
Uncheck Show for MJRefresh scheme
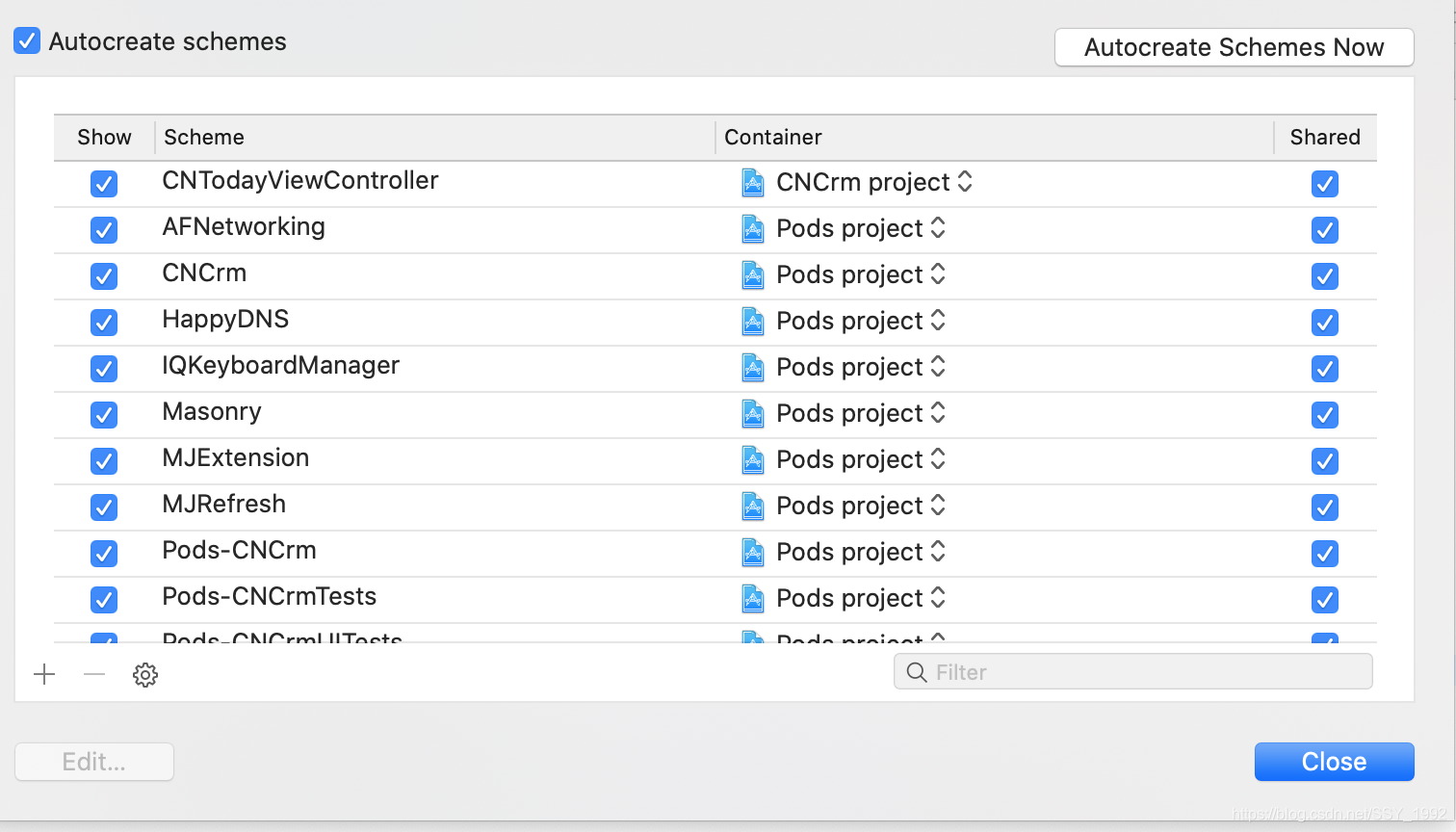tap(104, 507)
